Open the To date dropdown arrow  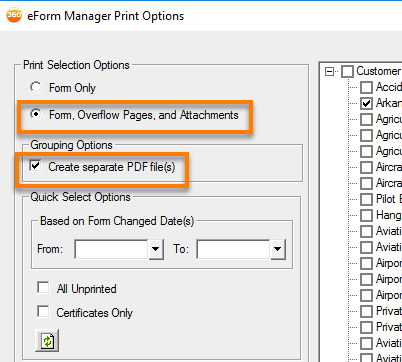click(278, 249)
